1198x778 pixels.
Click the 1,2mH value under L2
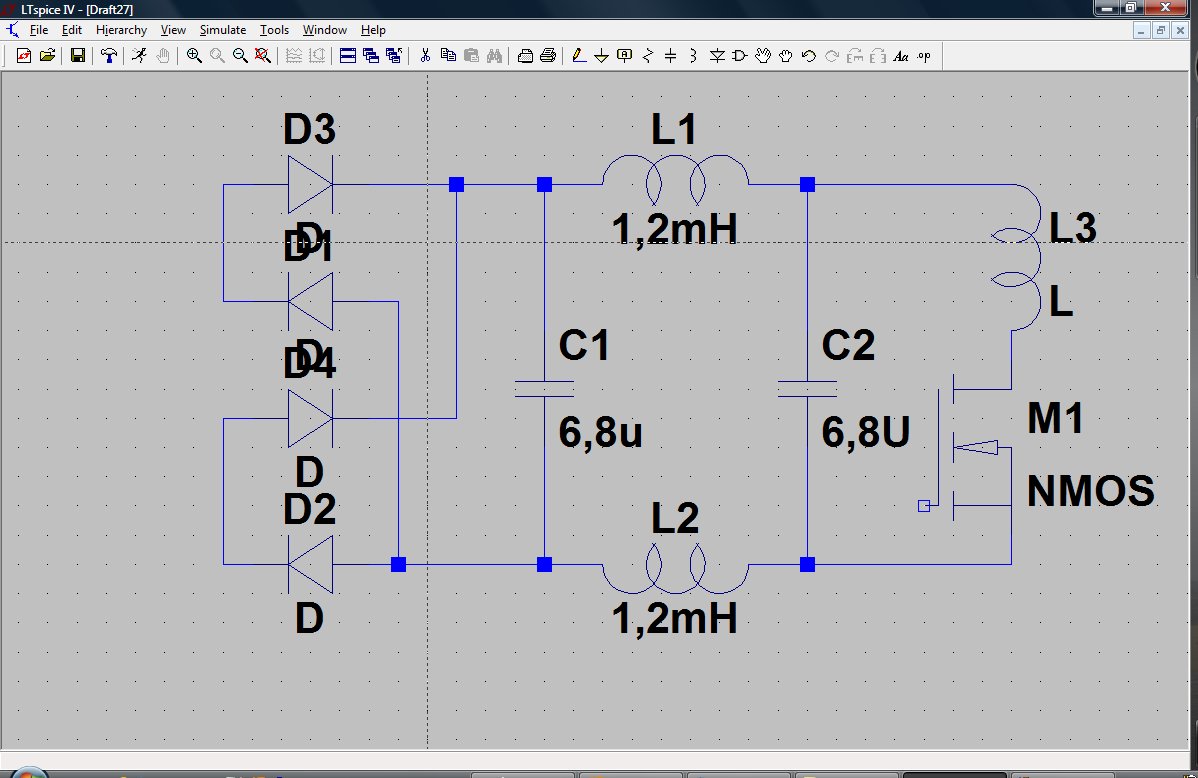click(x=675, y=618)
